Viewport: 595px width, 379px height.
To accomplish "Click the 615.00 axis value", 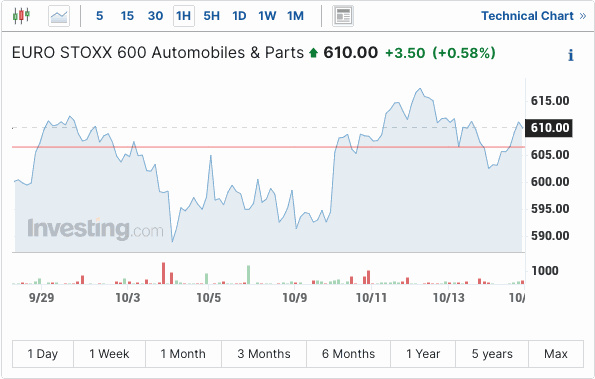I will (x=550, y=101).
